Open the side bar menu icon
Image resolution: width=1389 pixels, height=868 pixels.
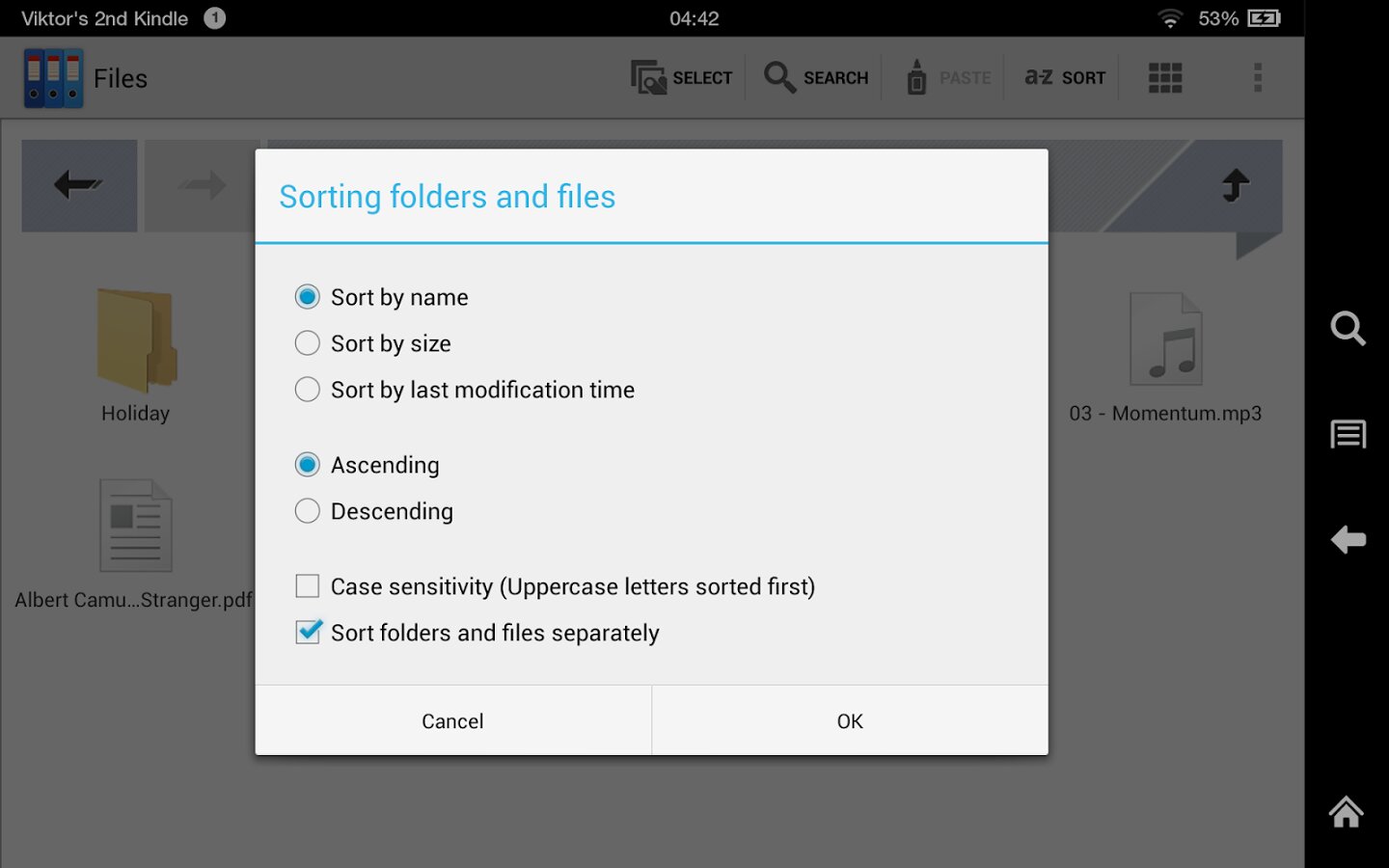coord(1348,435)
